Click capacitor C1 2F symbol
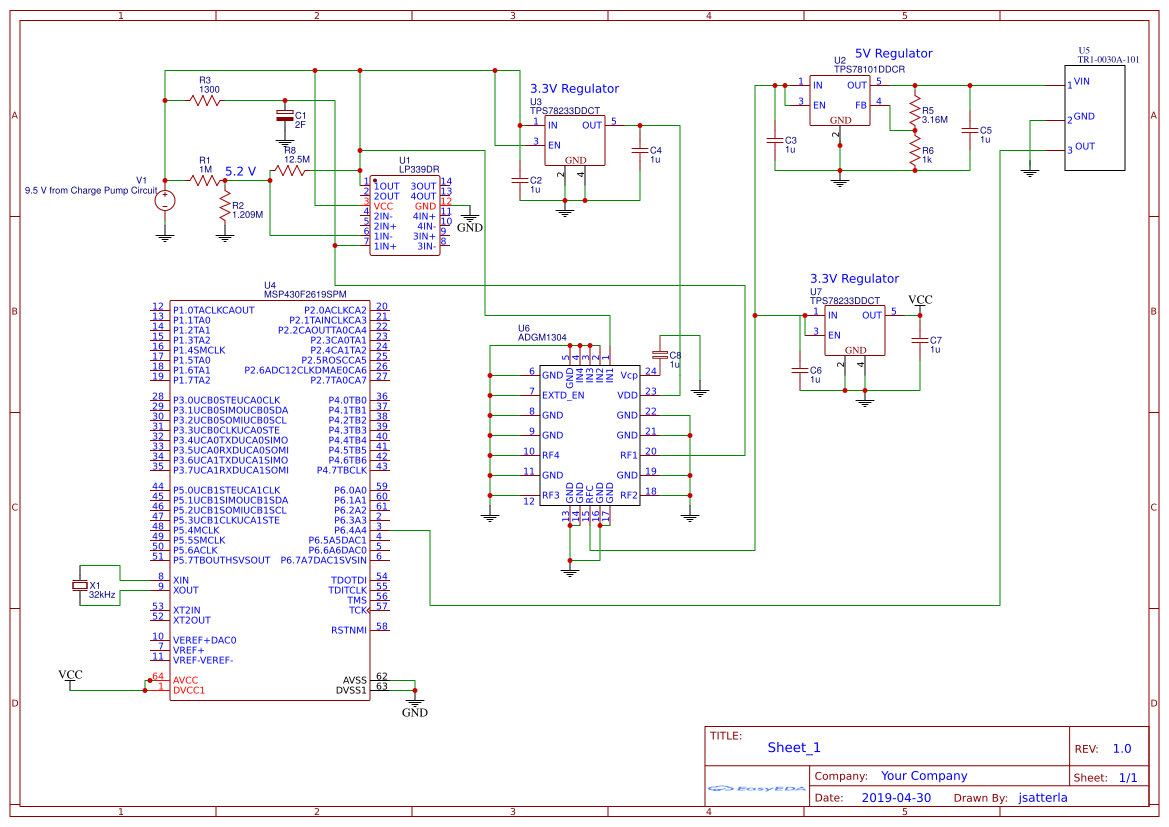Viewport: 1169px width, 827px height. pos(285,118)
